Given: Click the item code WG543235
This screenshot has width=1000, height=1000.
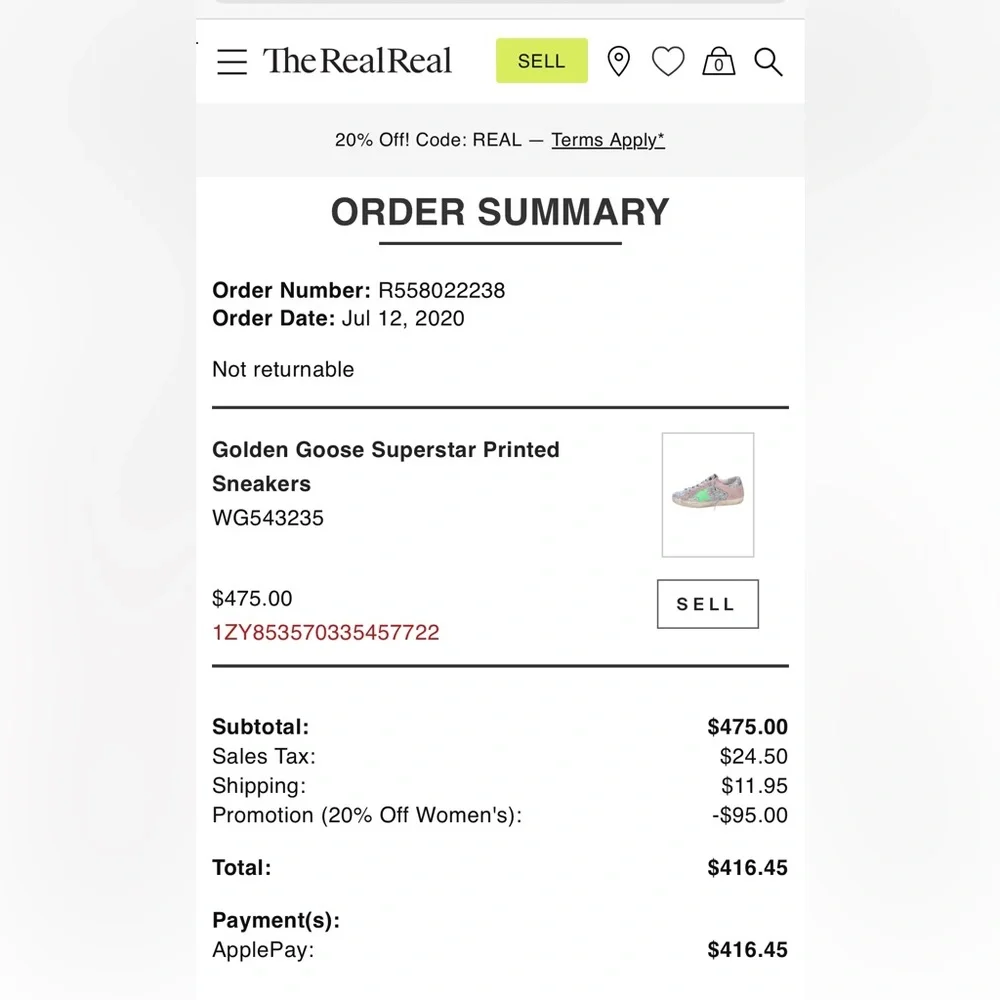Looking at the screenshot, I should click(268, 518).
